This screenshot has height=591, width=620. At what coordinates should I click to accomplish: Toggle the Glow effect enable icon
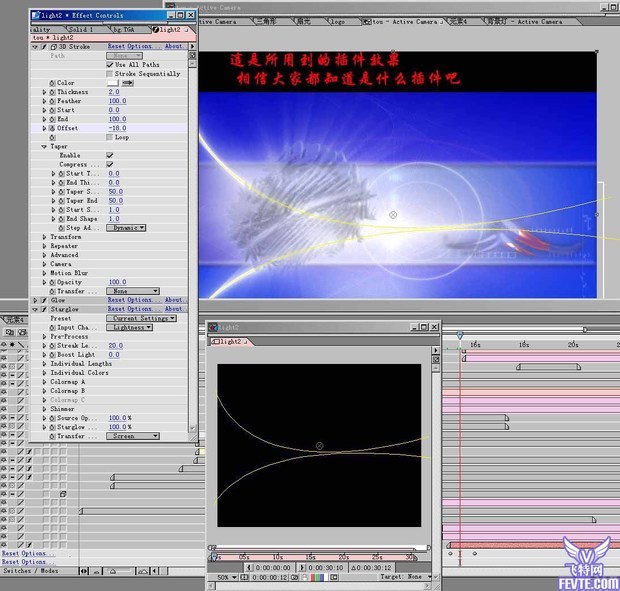point(43,300)
